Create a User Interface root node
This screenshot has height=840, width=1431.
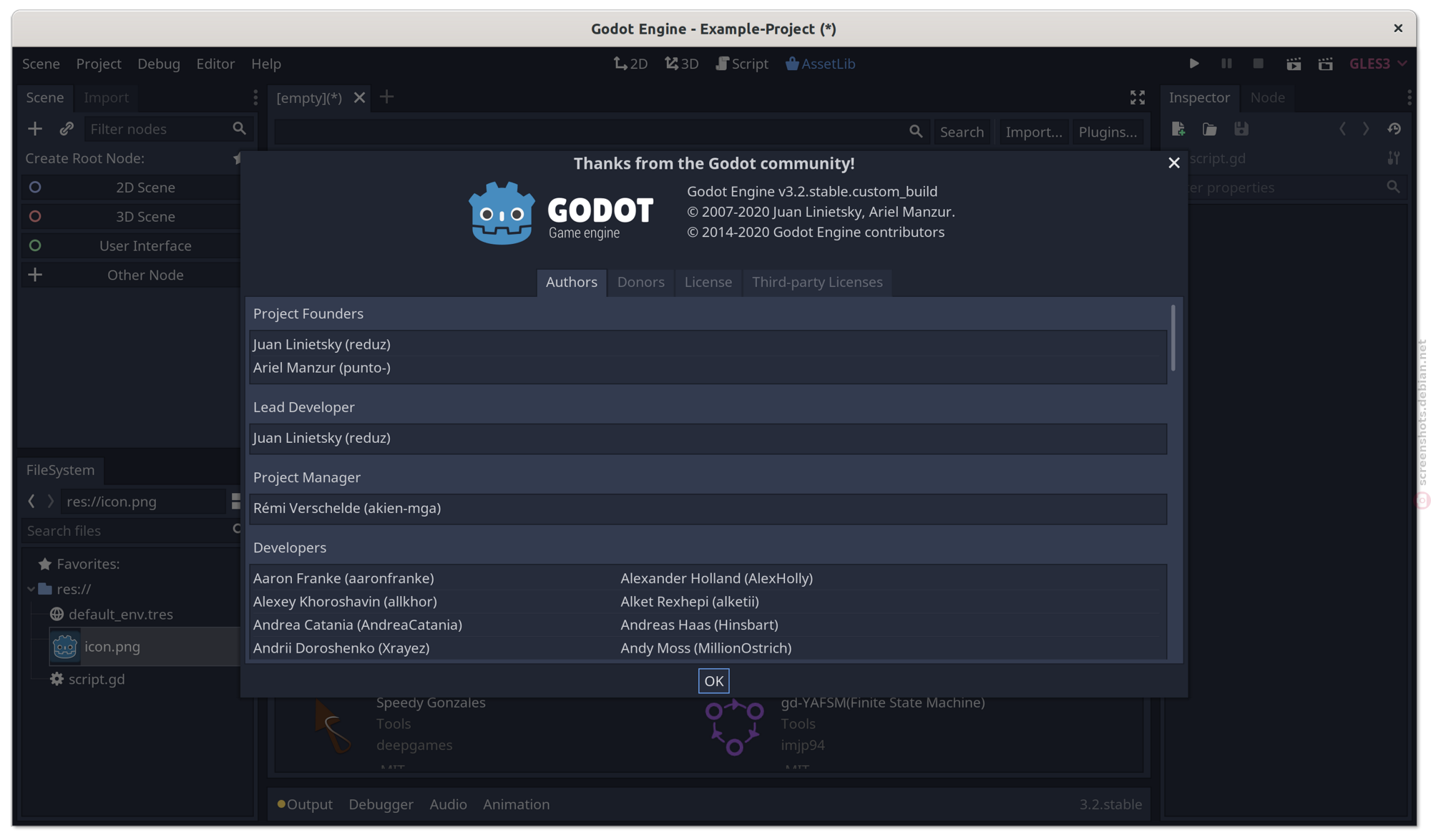point(132,246)
